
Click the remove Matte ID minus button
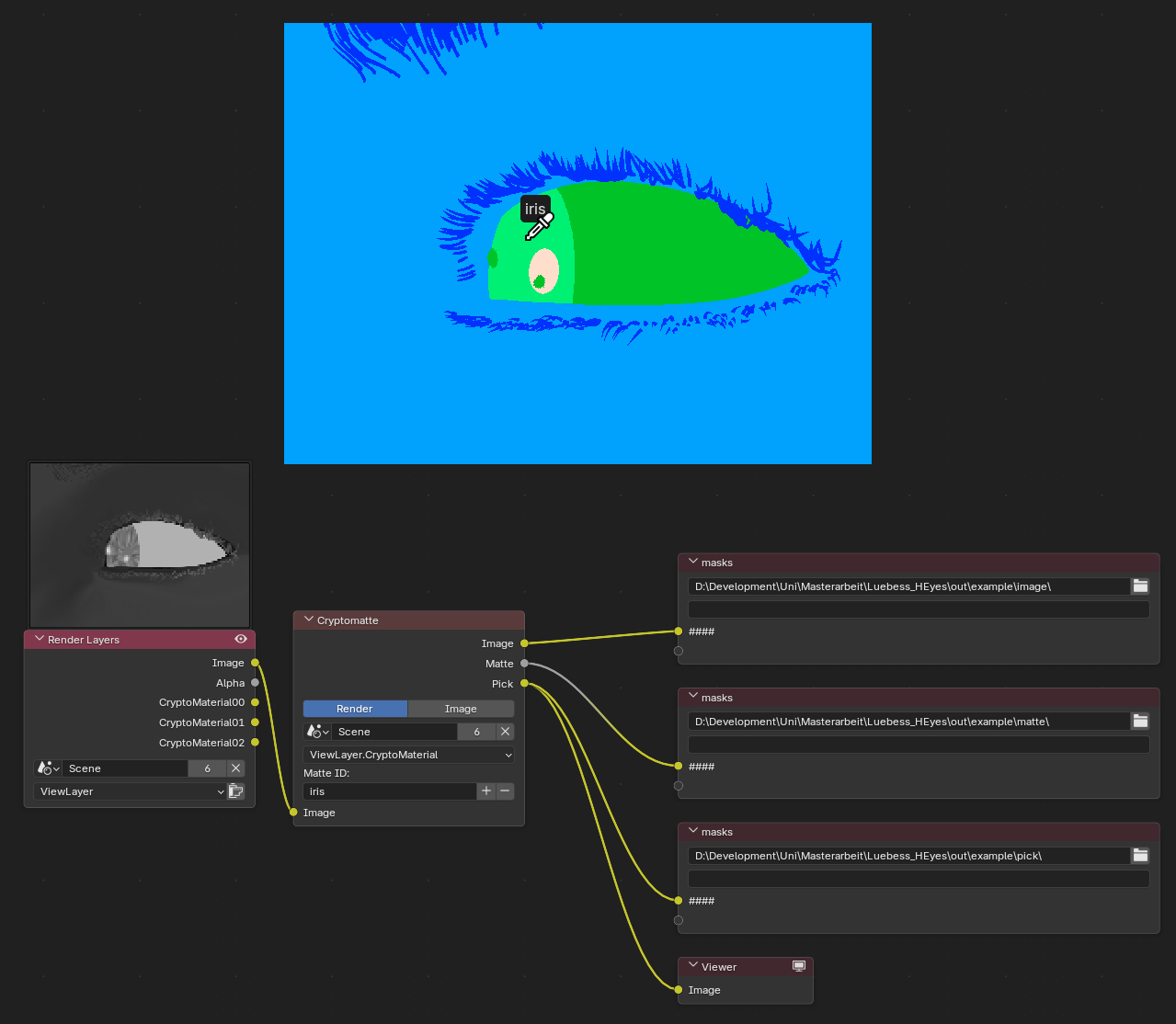505,791
